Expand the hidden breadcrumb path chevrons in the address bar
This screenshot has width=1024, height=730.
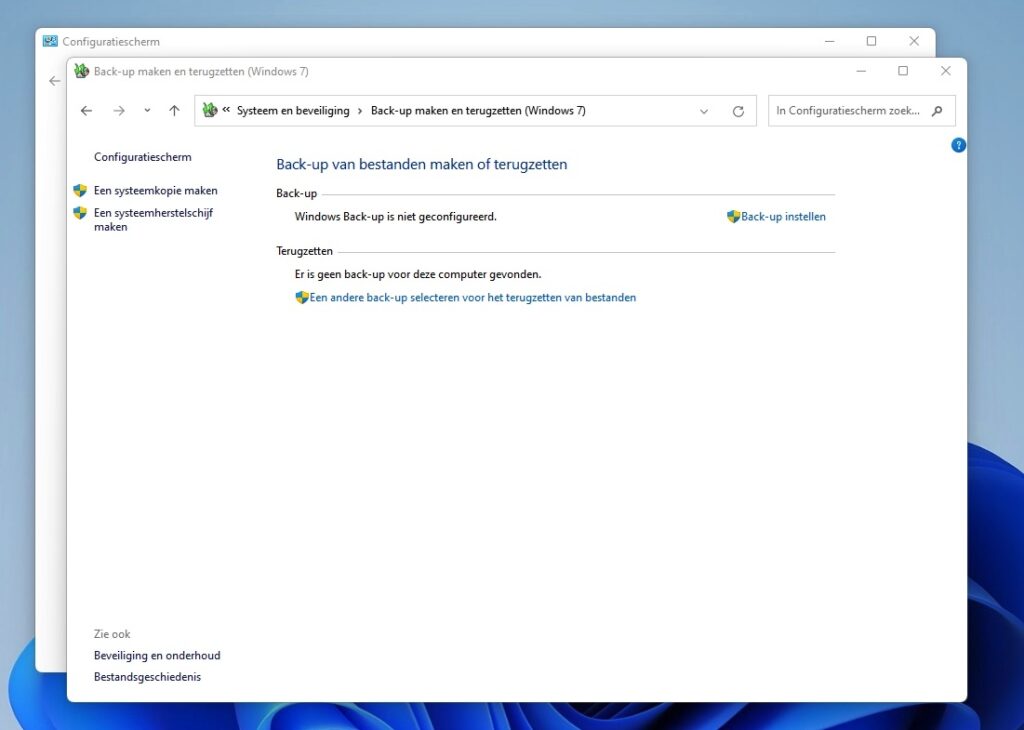[x=226, y=110]
